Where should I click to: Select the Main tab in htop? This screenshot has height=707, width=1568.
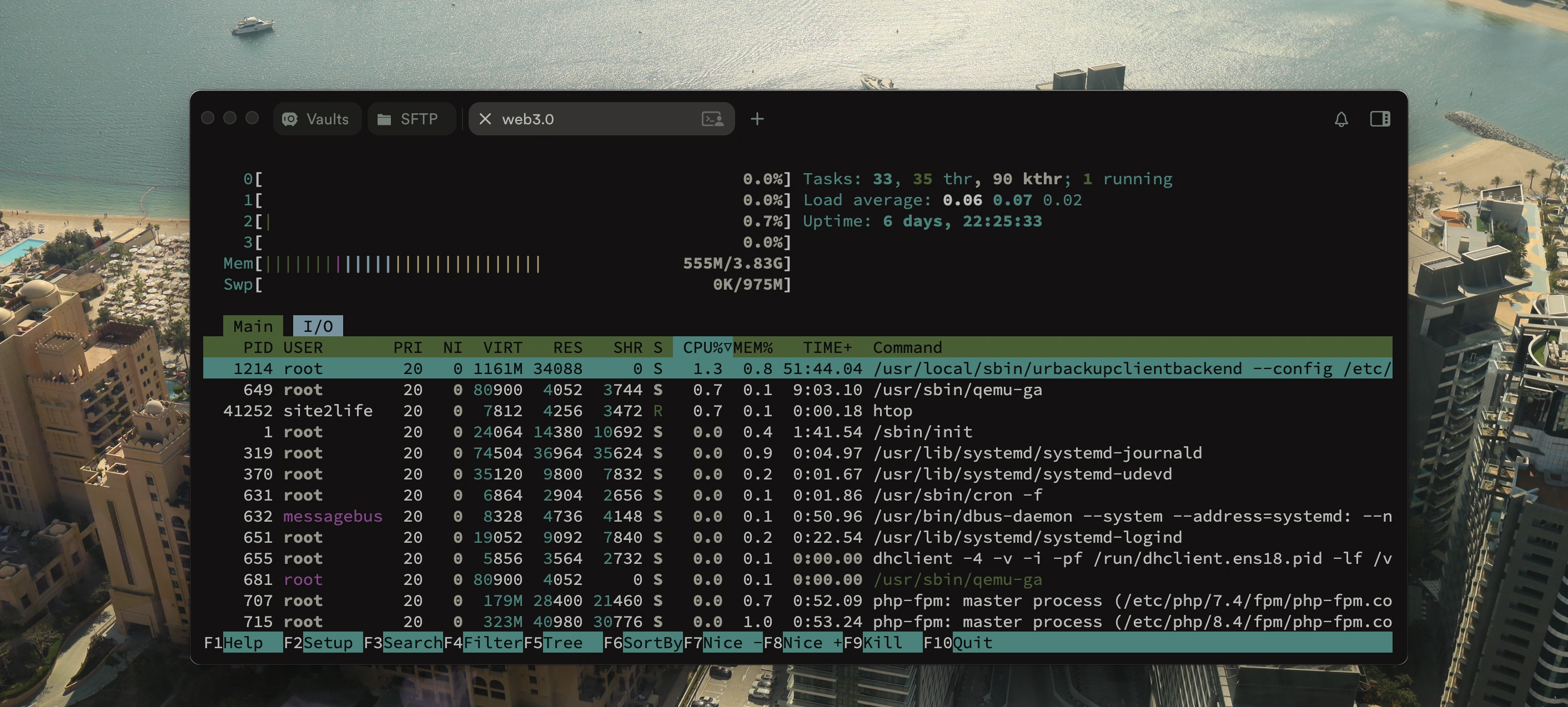click(253, 327)
